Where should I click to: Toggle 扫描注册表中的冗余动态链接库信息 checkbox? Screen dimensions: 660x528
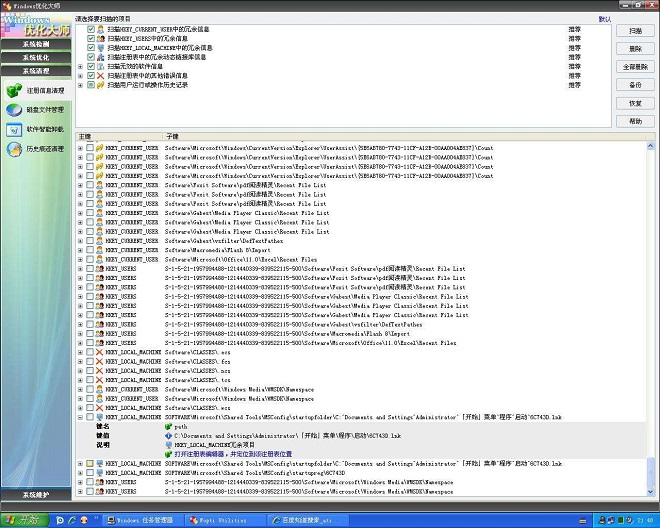tap(91, 57)
